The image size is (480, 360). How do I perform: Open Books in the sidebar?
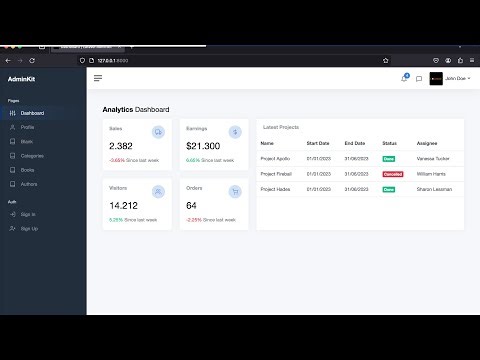click(43, 170)
